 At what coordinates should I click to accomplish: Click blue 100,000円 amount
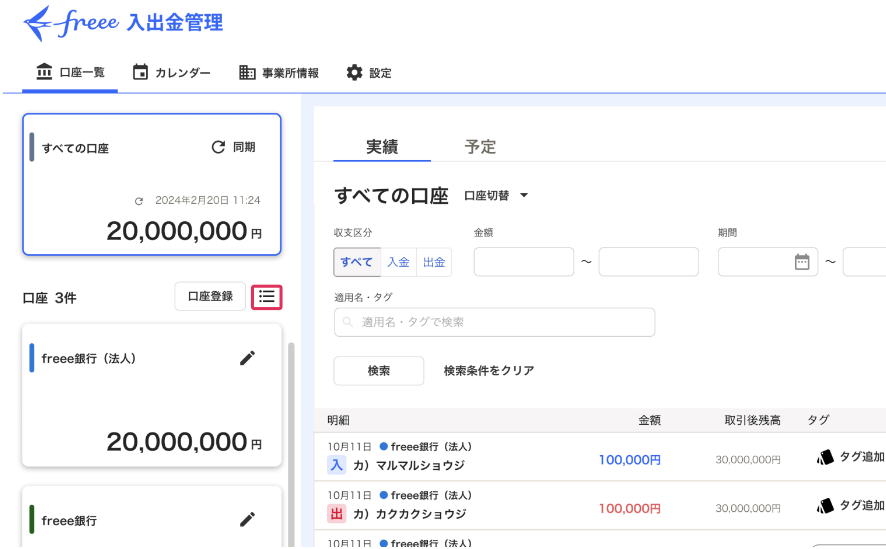coord(629,460)
